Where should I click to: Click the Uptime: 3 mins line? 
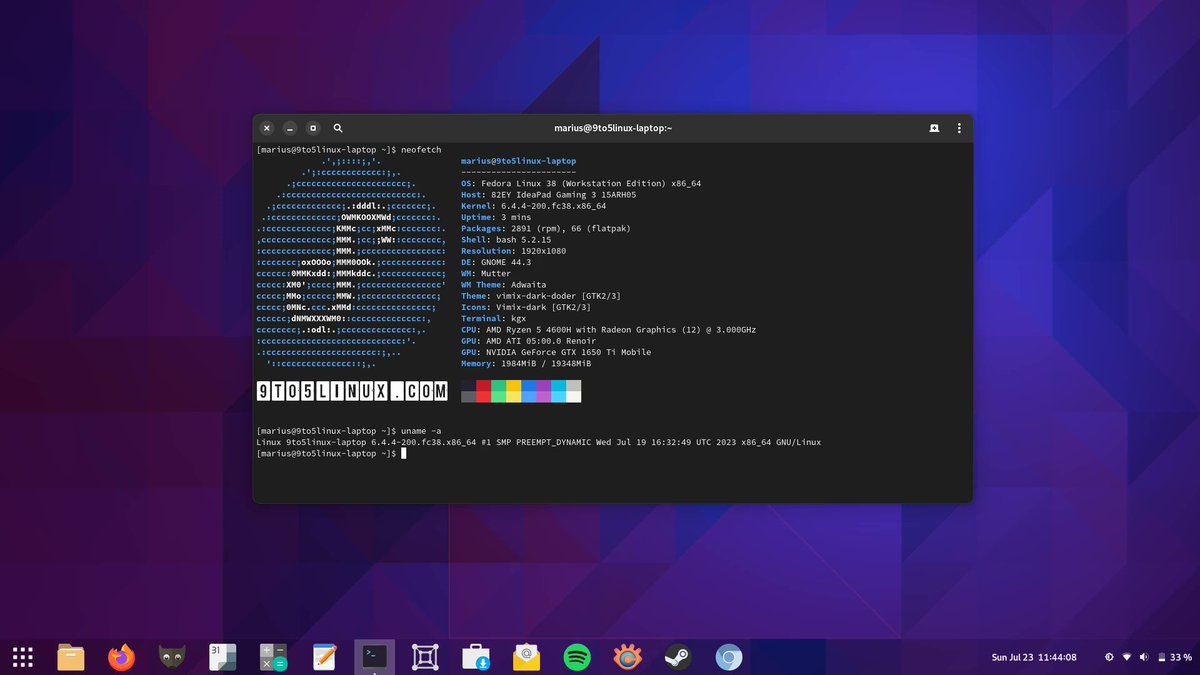(x=497, y=218)
